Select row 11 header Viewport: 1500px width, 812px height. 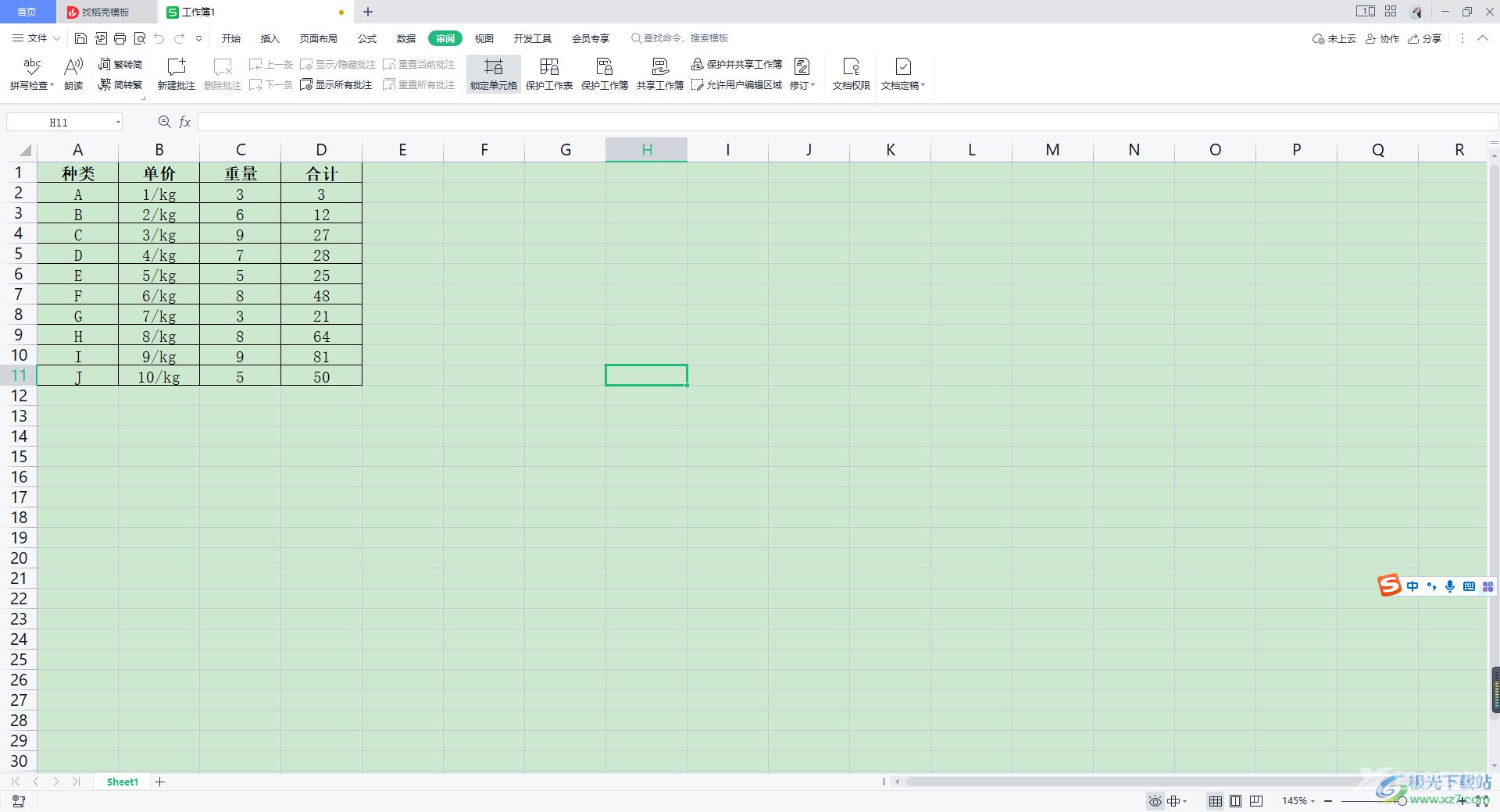(x=19, y=376)
